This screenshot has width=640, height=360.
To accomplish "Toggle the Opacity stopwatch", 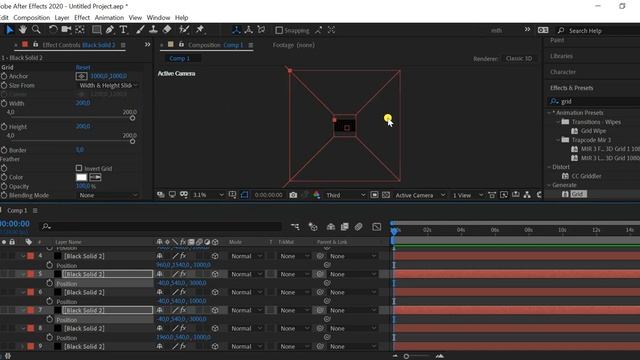I will (x=4, y=187).
